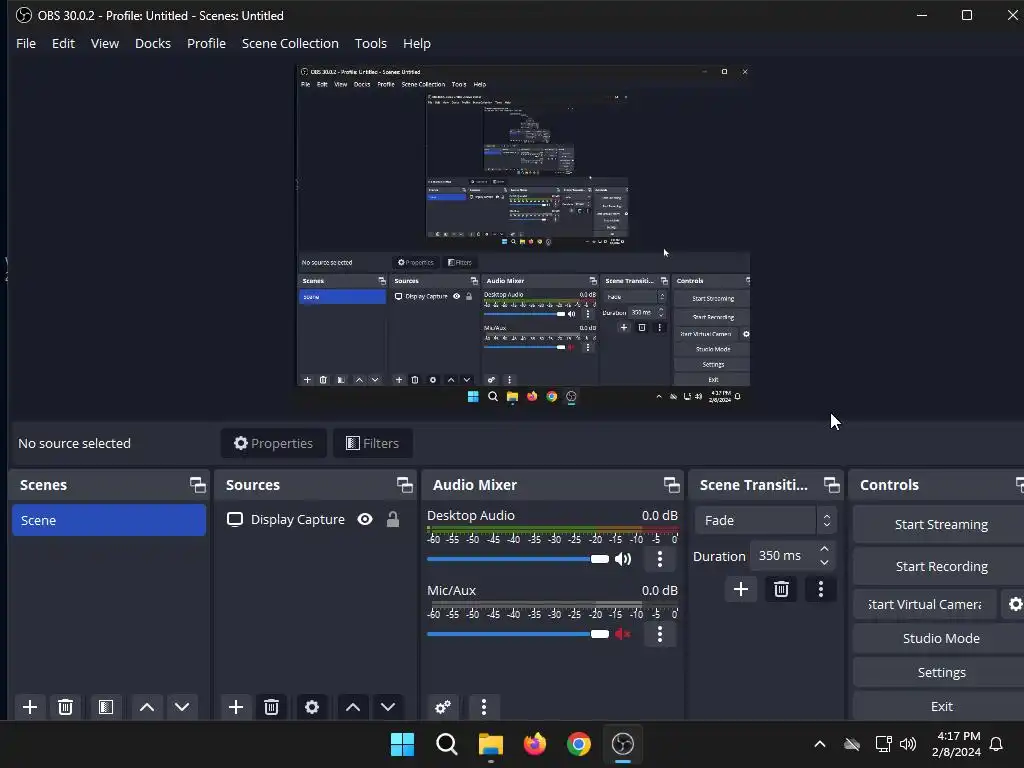Click the Display Capture monitor icon
Screen dimensions: 1024x768
point(234,519)
